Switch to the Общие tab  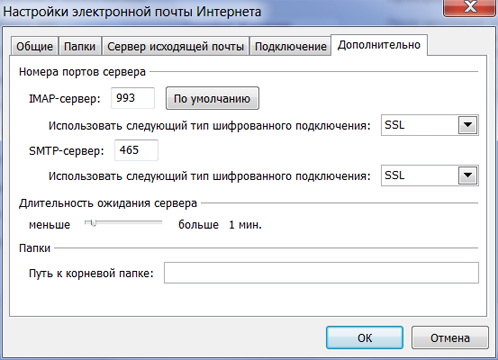pyautogui.click(x=35, y=46)
